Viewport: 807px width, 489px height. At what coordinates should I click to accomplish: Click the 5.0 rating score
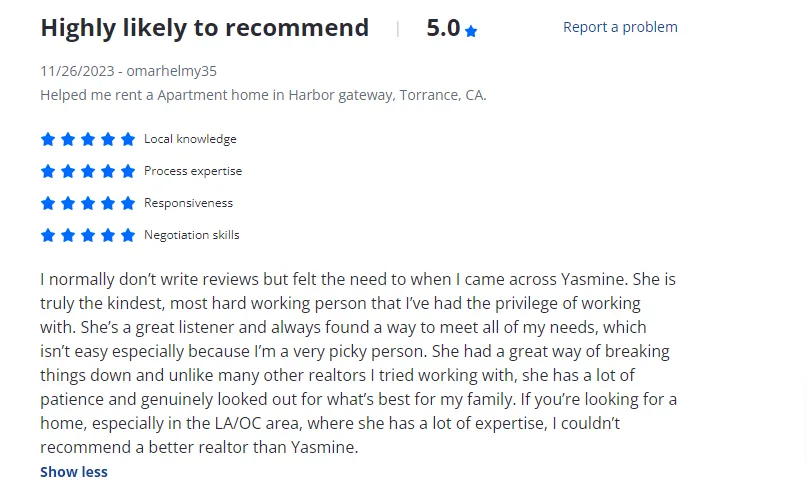pos(443,28)
